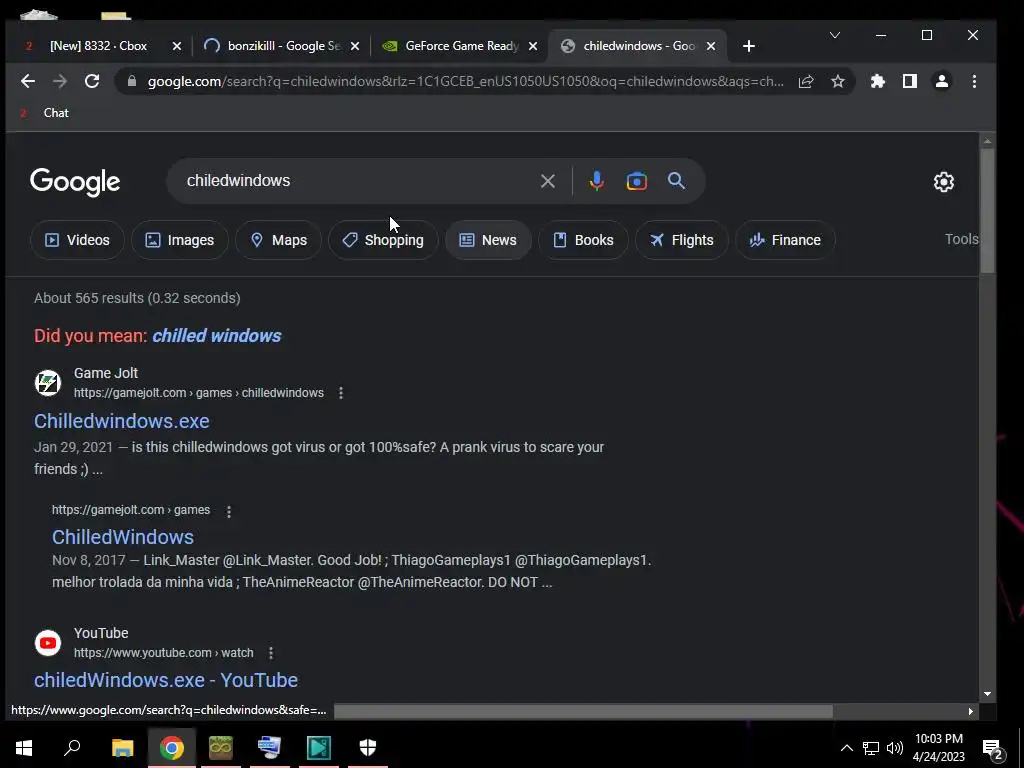Open Chrome's three-dot menu
This screenshot has height=768, width=1024.
coord(974,81)
